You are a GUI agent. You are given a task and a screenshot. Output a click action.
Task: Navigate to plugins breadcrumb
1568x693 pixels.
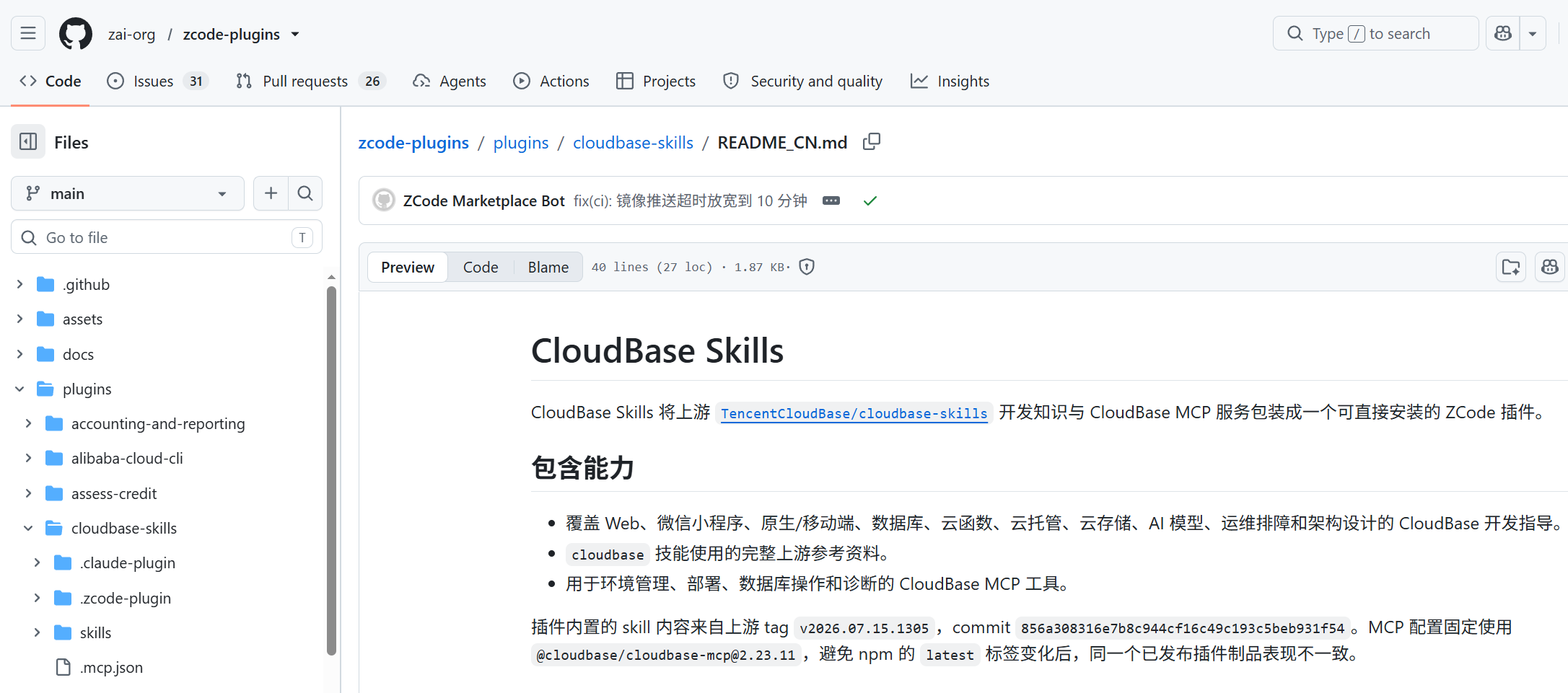(x=521, y=143)
